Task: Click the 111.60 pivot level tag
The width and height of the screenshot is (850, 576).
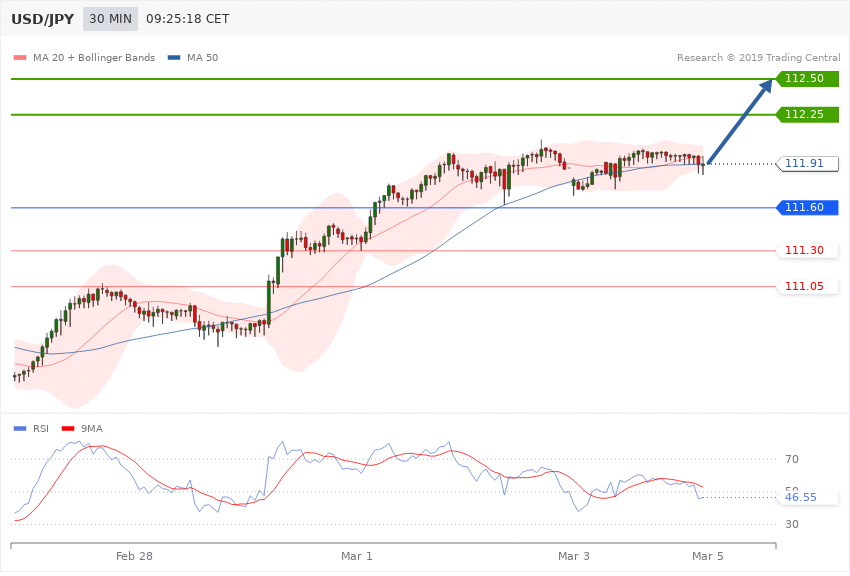Action: 808,207
